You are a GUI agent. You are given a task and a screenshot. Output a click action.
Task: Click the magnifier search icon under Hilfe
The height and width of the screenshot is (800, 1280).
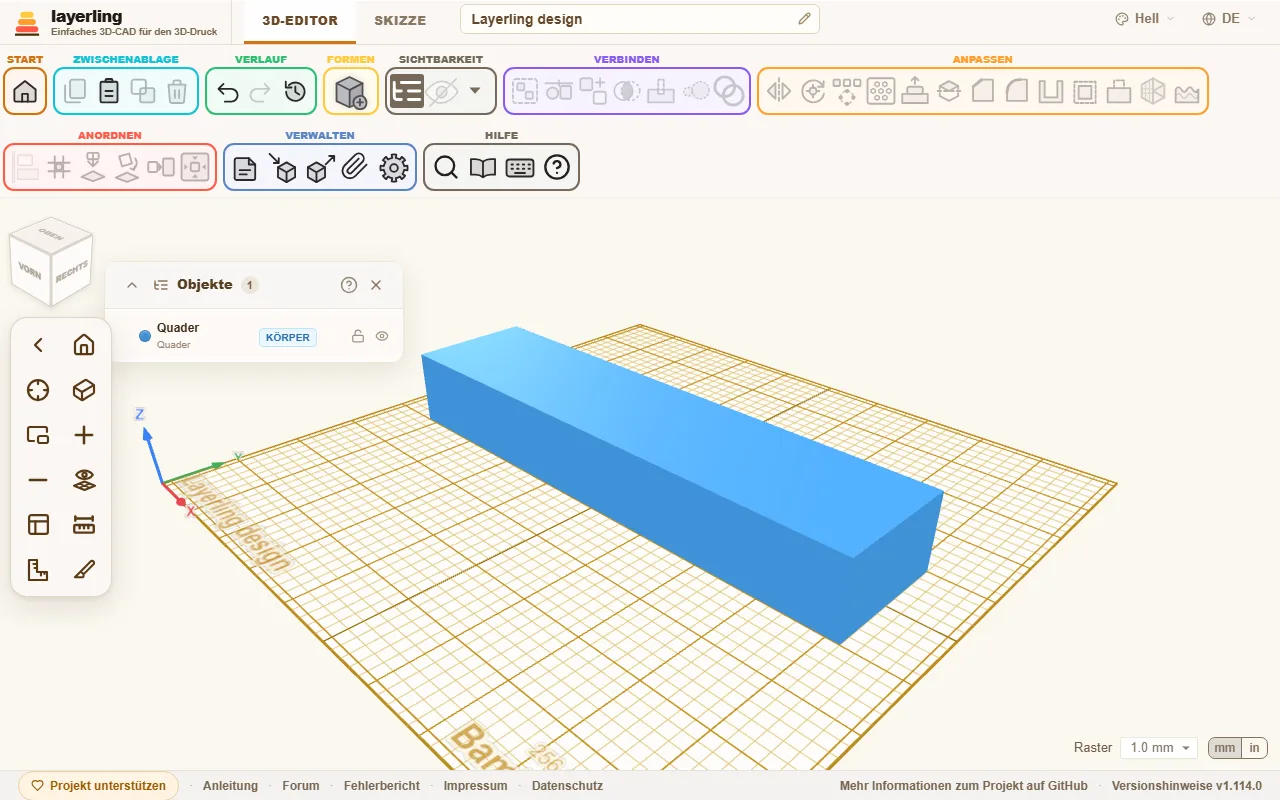point(446,168)
